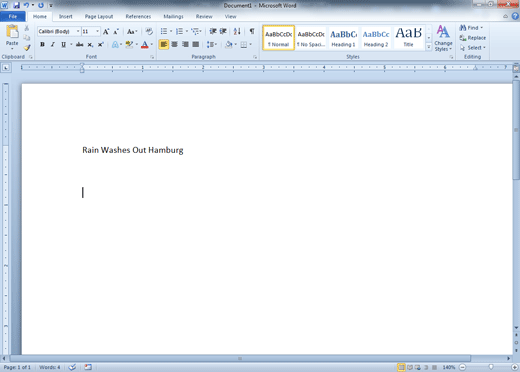The height and width of the screenshot is (372, 520).
Task: Apply the Heading 2 style
Action: click(x=376, y=38)
